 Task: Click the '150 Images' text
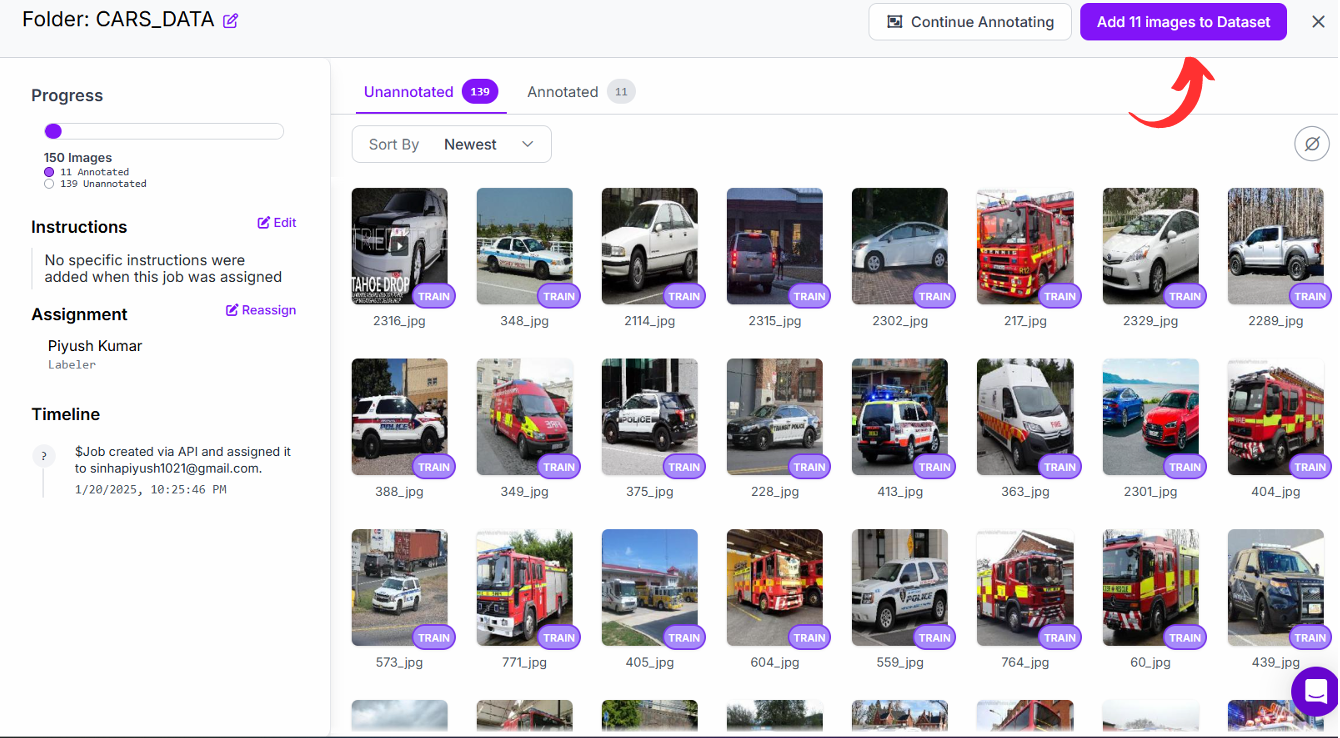click(x=78, y=158)
